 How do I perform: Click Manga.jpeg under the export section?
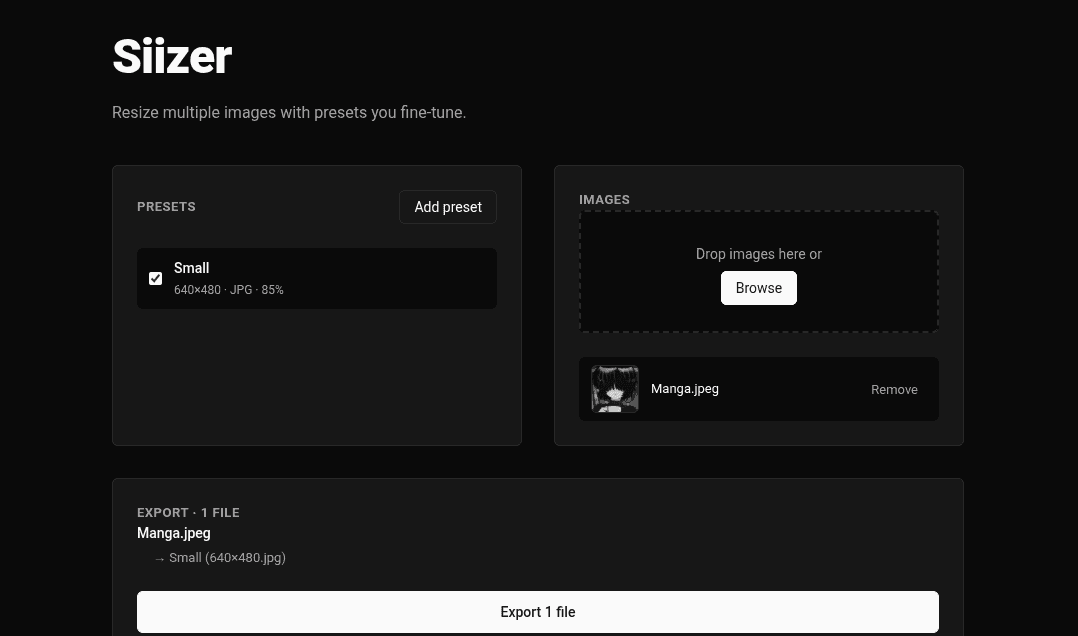click(173, 533)
